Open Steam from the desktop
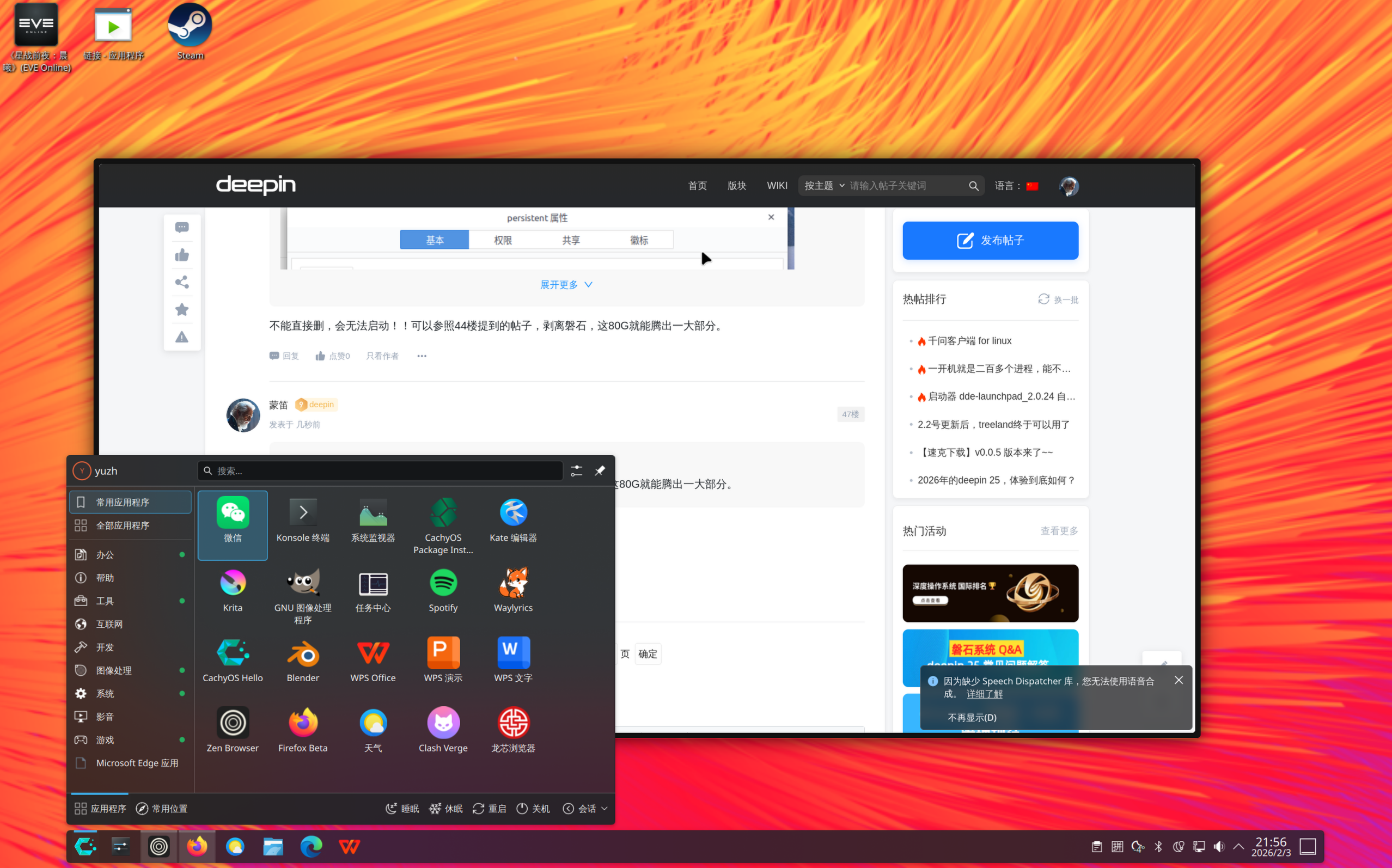 (190, 26)
